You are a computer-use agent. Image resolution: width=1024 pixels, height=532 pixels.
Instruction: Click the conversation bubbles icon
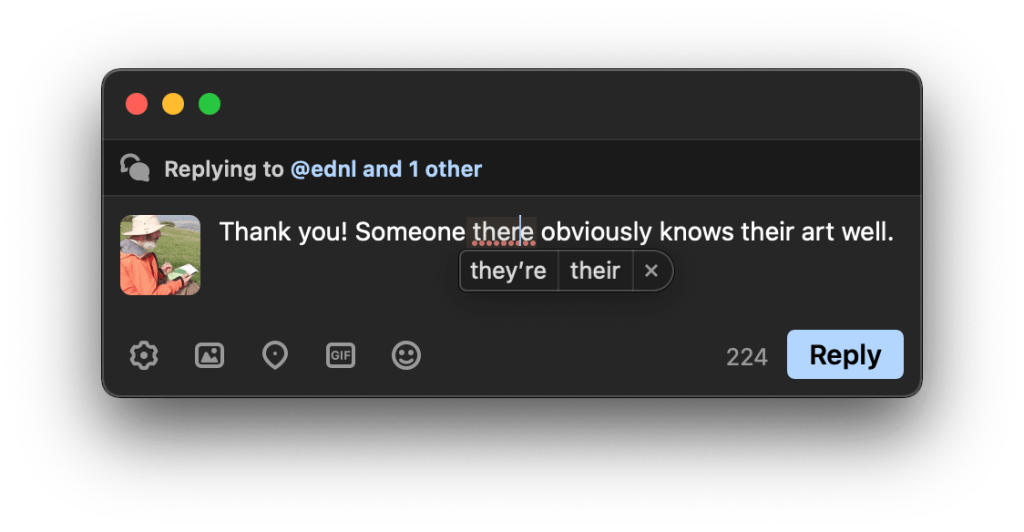135,168
